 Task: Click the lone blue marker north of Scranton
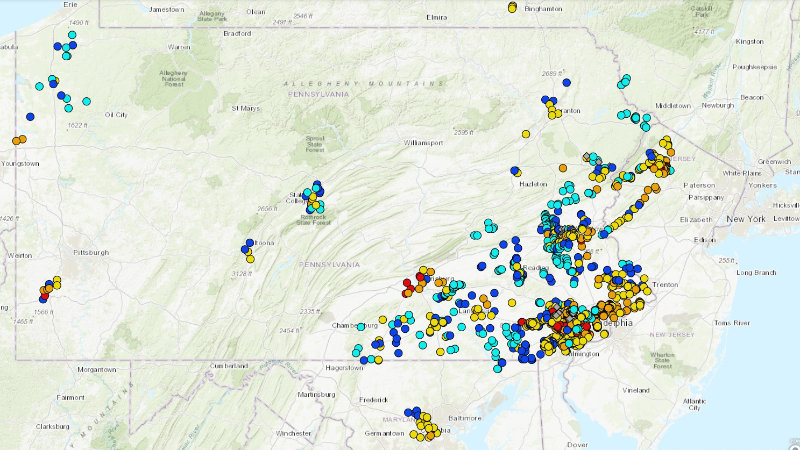click(566, 82)
